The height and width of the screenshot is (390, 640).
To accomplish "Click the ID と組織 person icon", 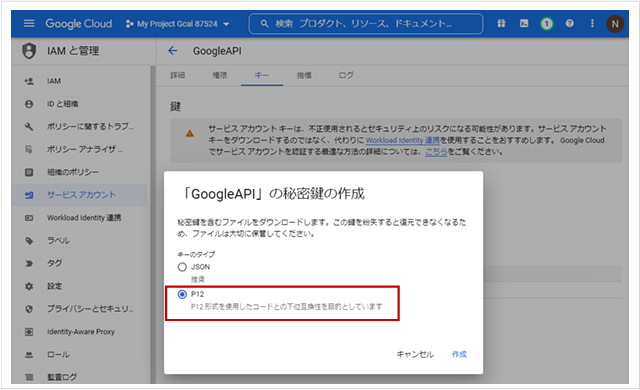I will (x=29, y=104).
